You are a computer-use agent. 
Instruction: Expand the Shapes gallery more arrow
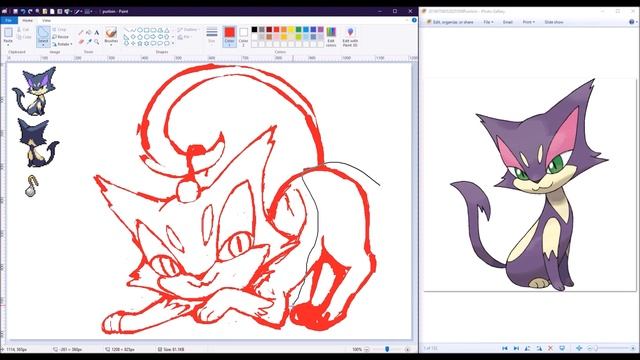click(173, 43)
